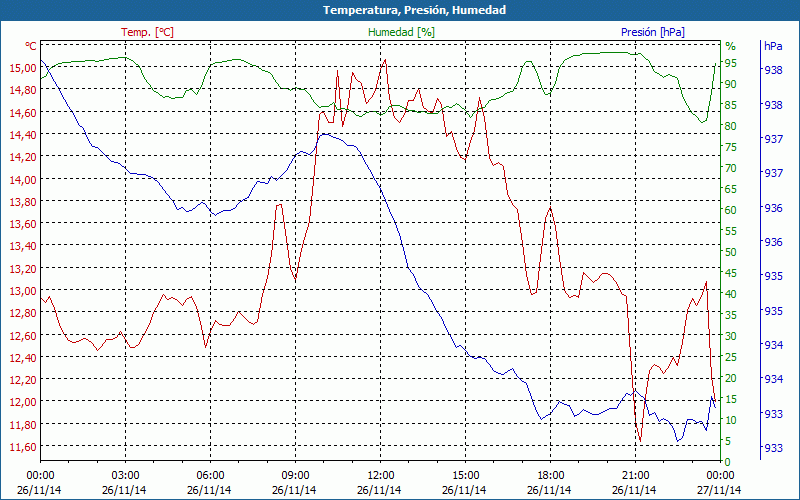Click the 50 humidity axis value
This screenshot has height=500, width=800.
point(731,252)
